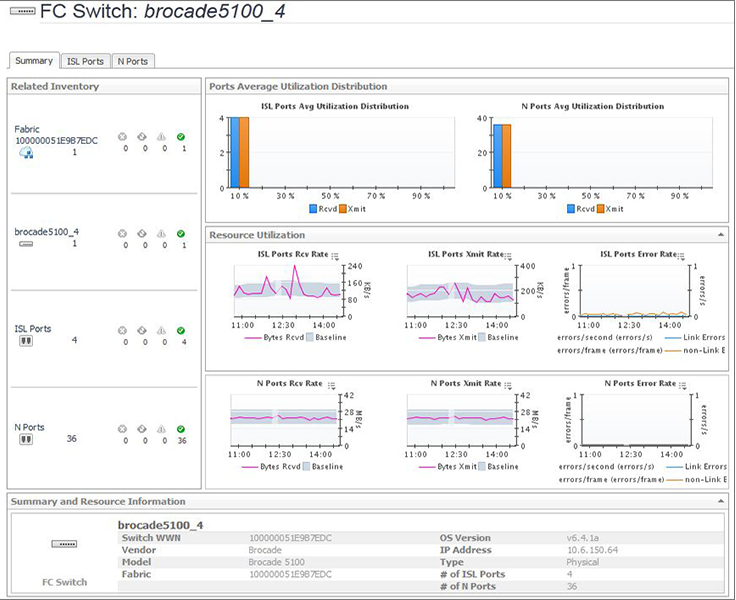Collapse the Resource Utilization panel
This screenshot has height=600, width=736.
[x=721, y=234]
